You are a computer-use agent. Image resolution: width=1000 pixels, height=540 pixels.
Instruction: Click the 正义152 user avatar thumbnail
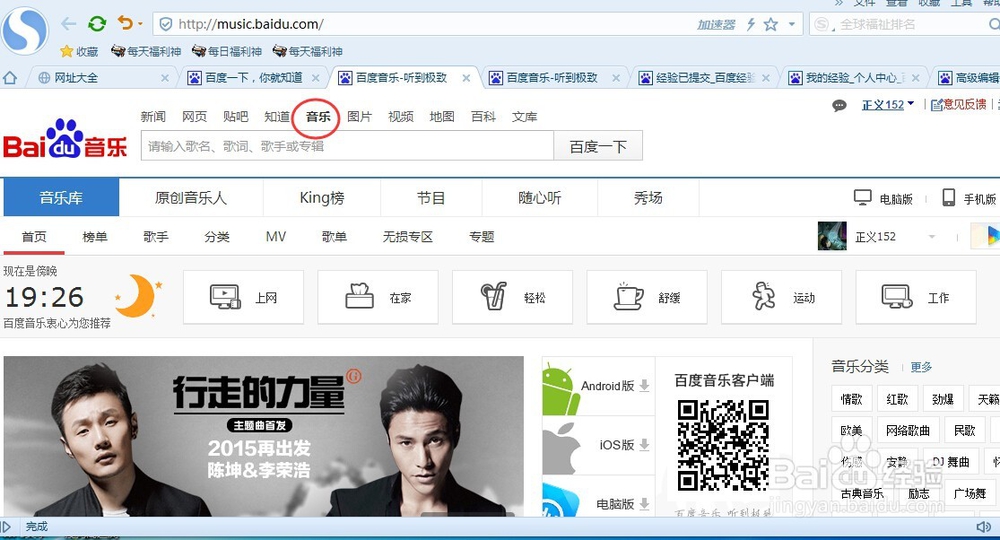[832, 236]
